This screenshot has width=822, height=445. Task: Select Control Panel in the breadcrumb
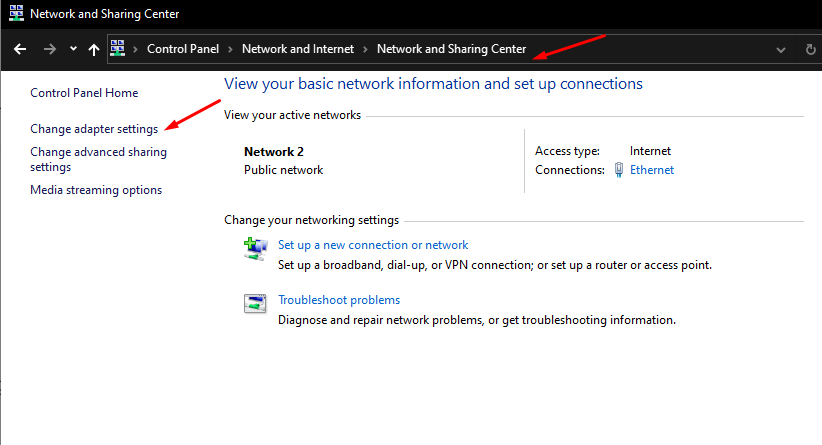point(183,49)
